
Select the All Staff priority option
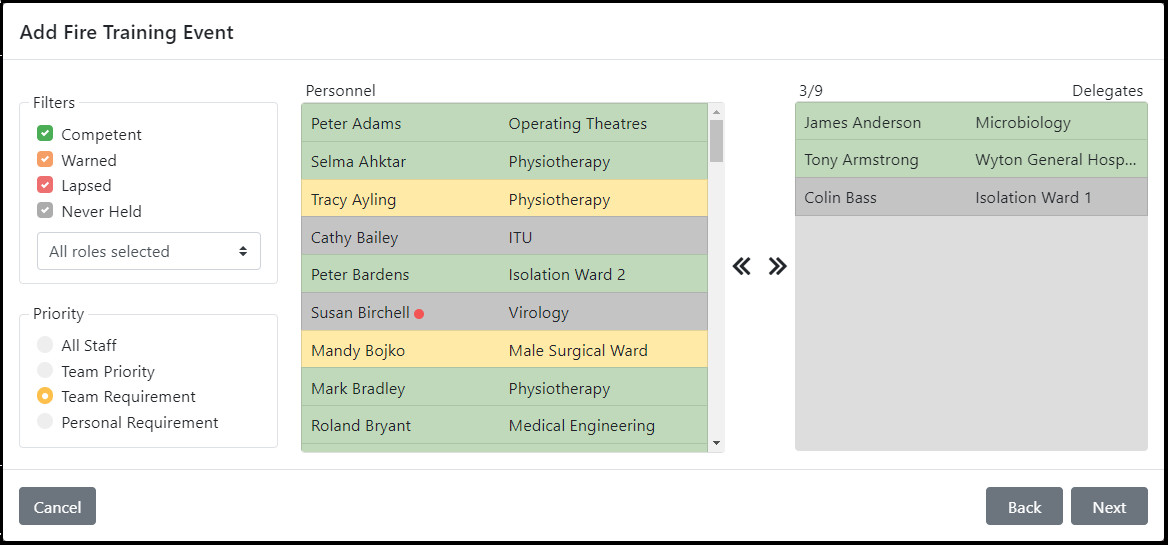45,344
